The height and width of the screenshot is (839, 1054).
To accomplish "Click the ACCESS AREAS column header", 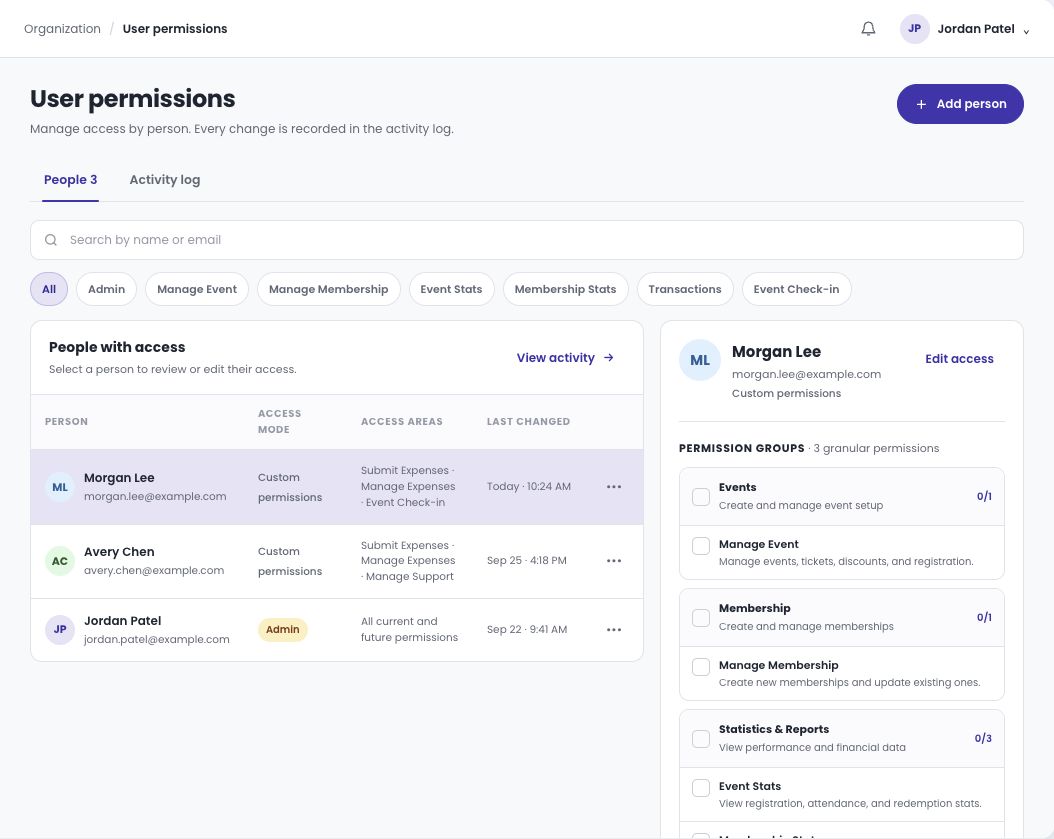I will click(x=402, y=422).
